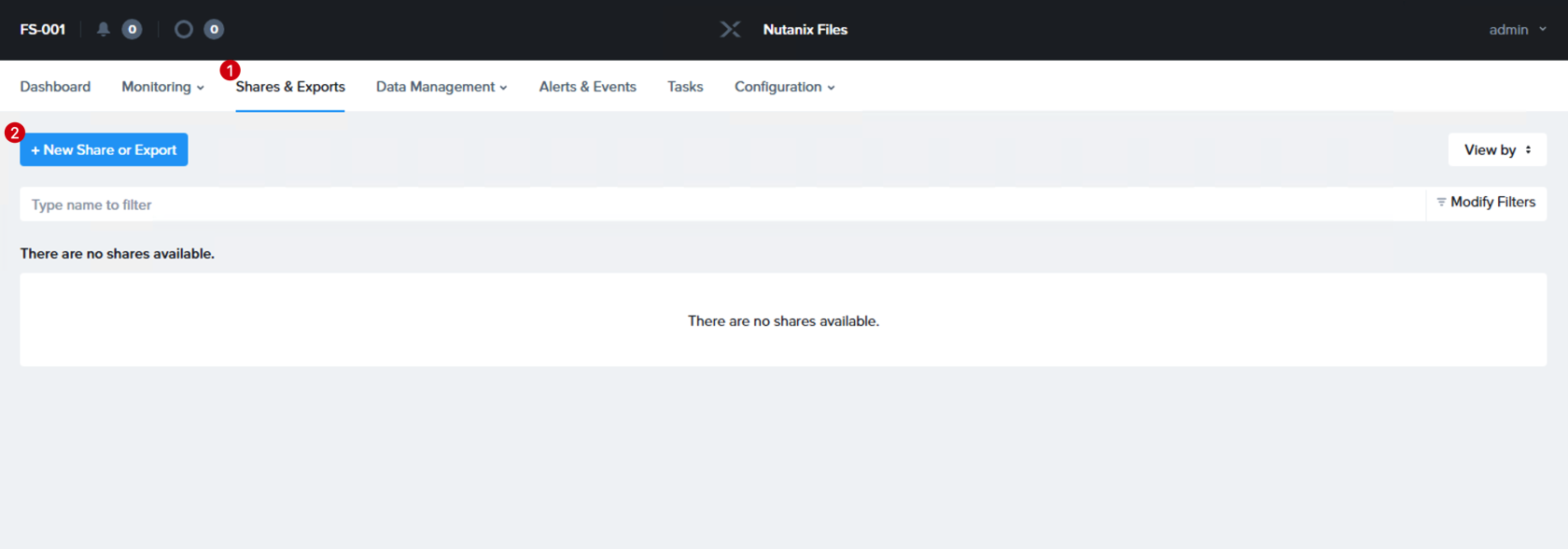The height and width of the screenshot is (549, 1568).
Task: Focus the Type name to filter field
Action: [x=722, y=204]
